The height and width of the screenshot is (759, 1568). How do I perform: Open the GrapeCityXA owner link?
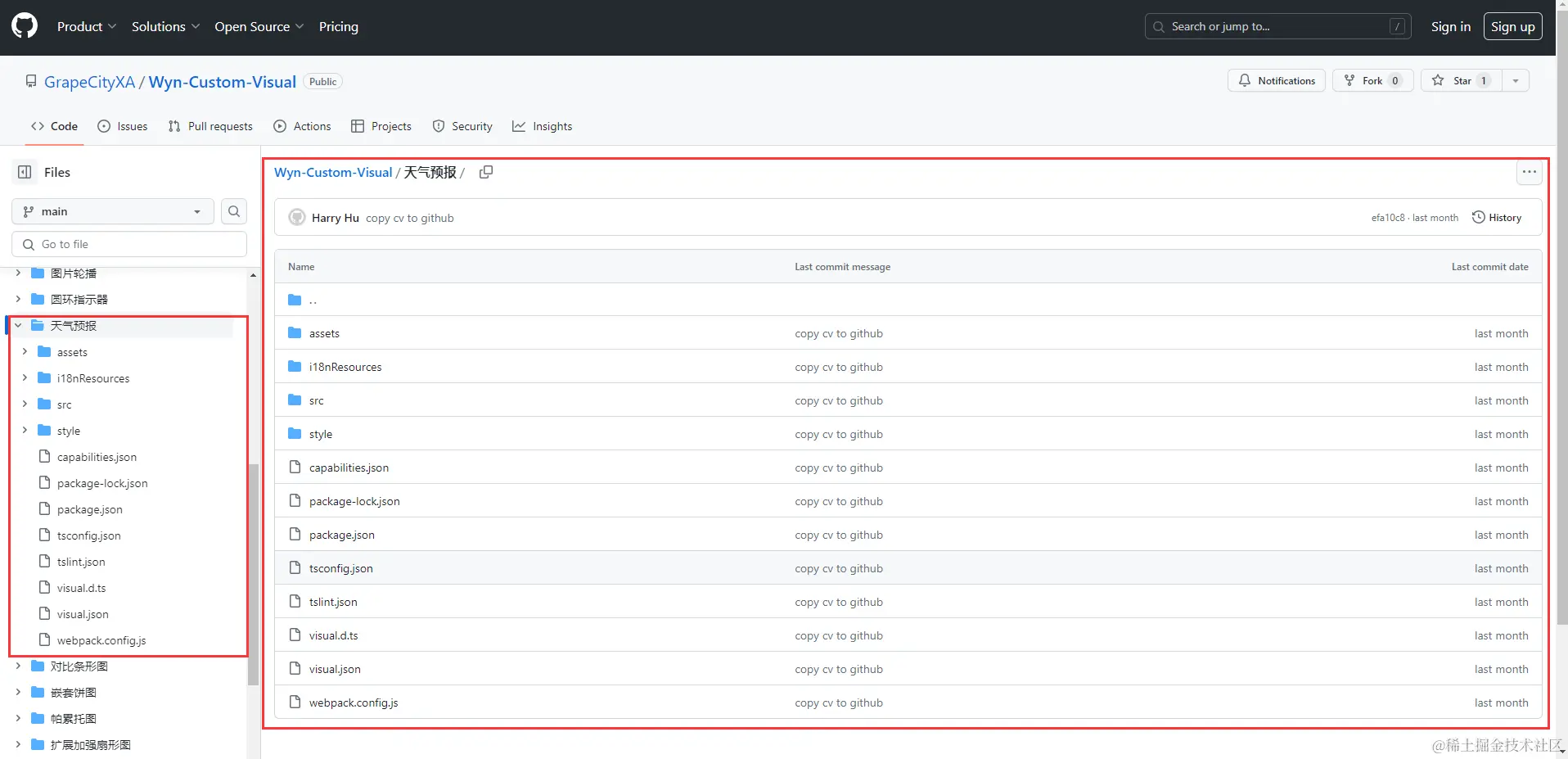click(89, 82)
